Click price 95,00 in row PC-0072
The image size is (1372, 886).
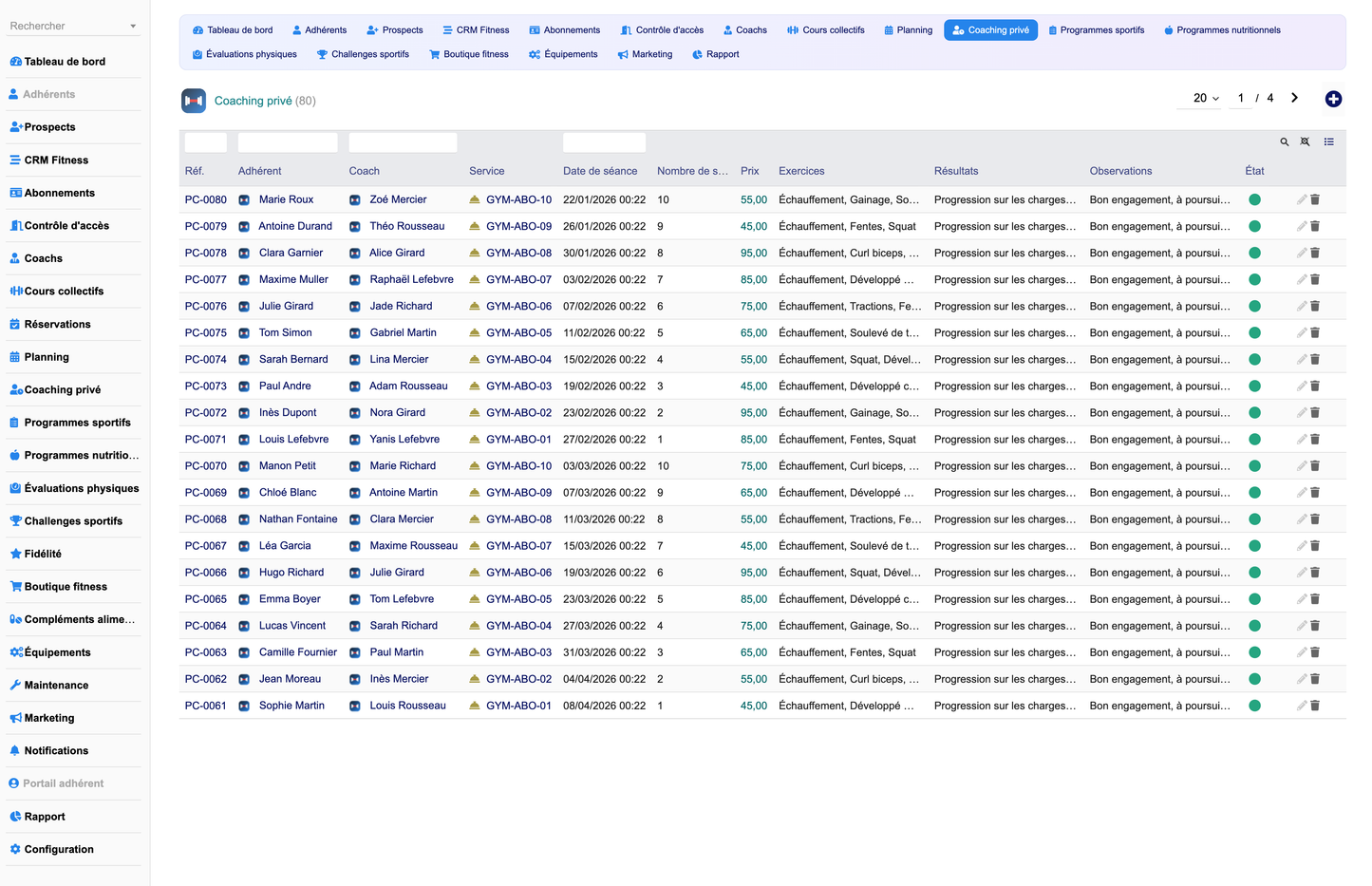[x=754, y=412]
